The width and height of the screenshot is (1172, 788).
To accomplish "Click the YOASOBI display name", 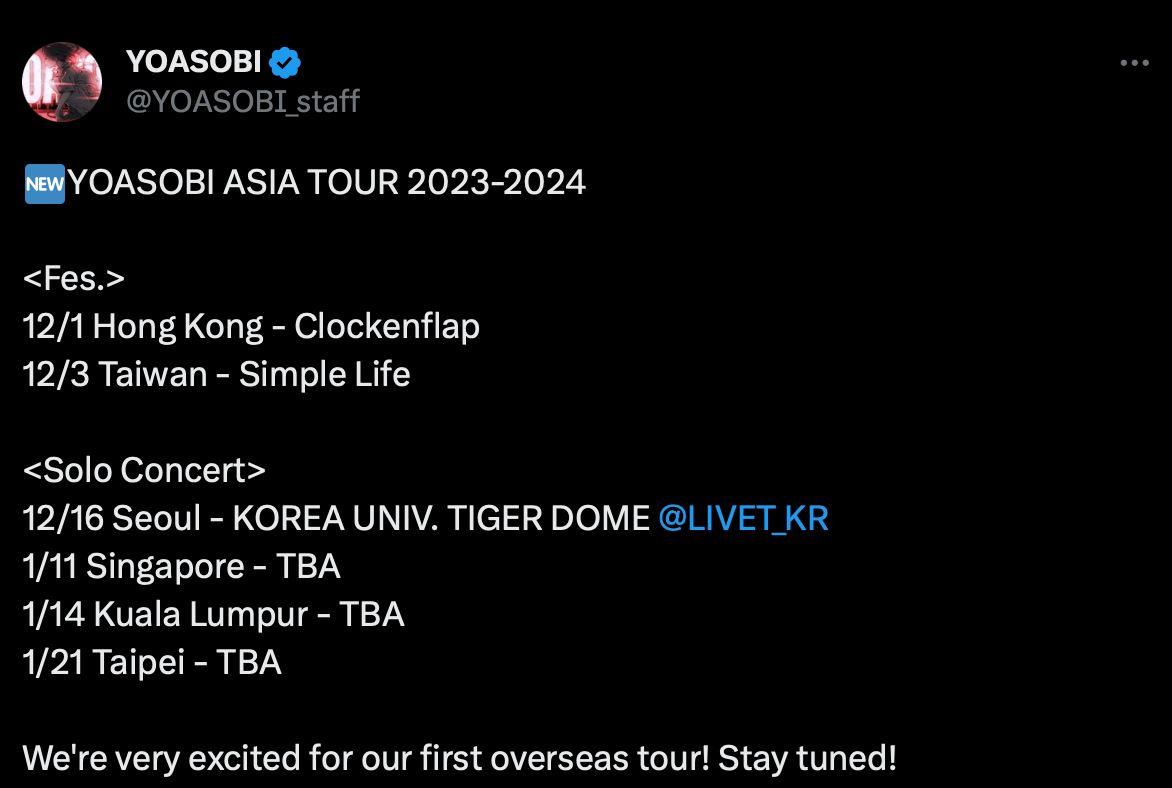I will click(x=193, y=63).
